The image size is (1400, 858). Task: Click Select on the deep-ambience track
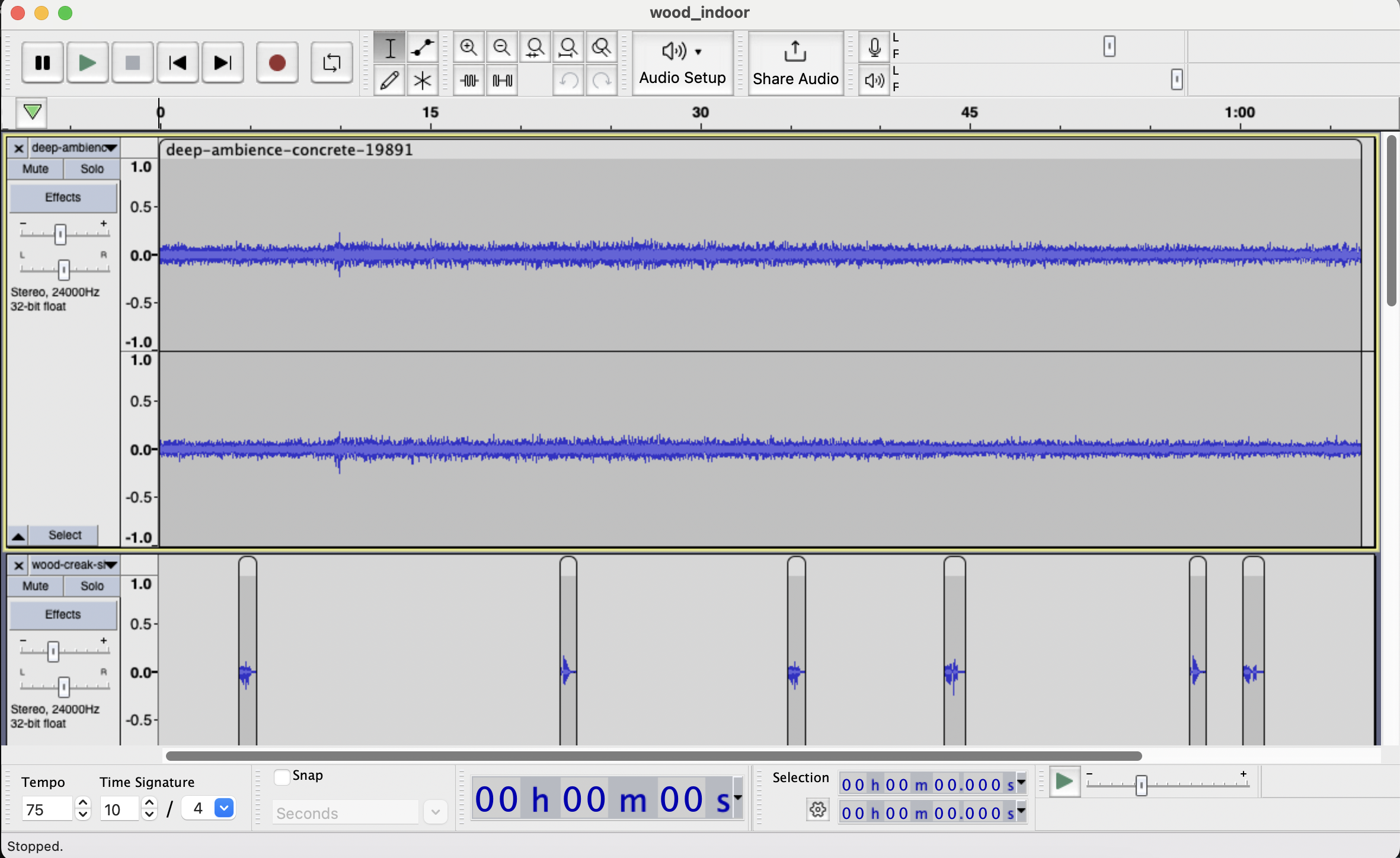[65, 535]
